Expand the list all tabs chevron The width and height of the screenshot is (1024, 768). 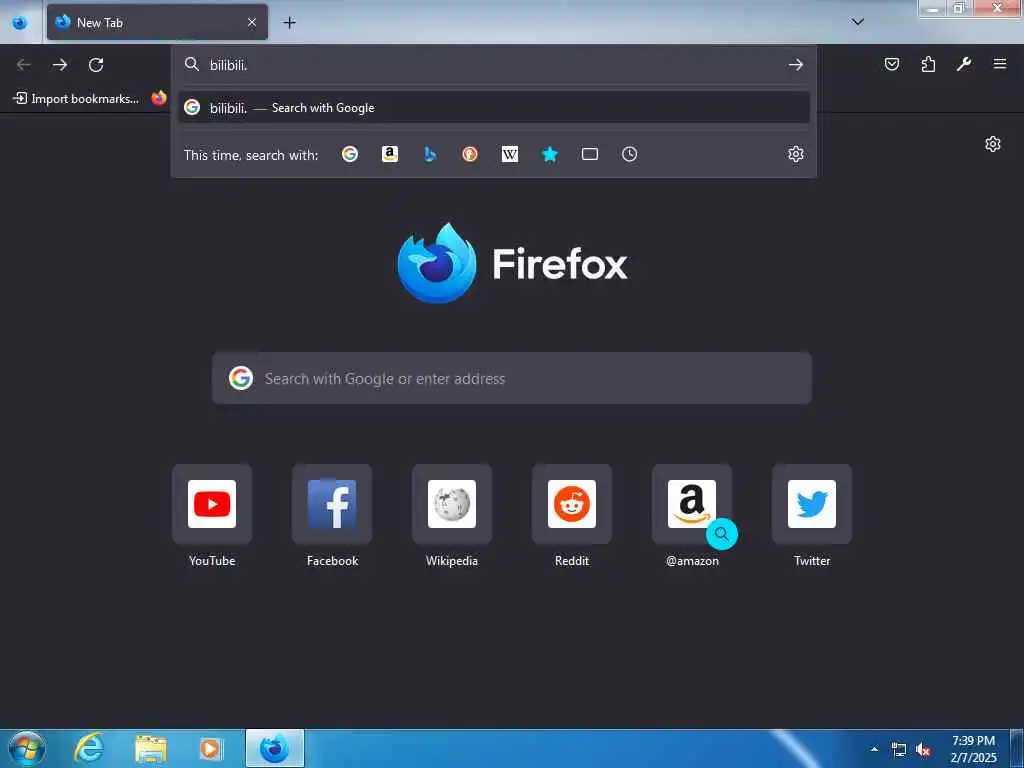coord(858,22)
